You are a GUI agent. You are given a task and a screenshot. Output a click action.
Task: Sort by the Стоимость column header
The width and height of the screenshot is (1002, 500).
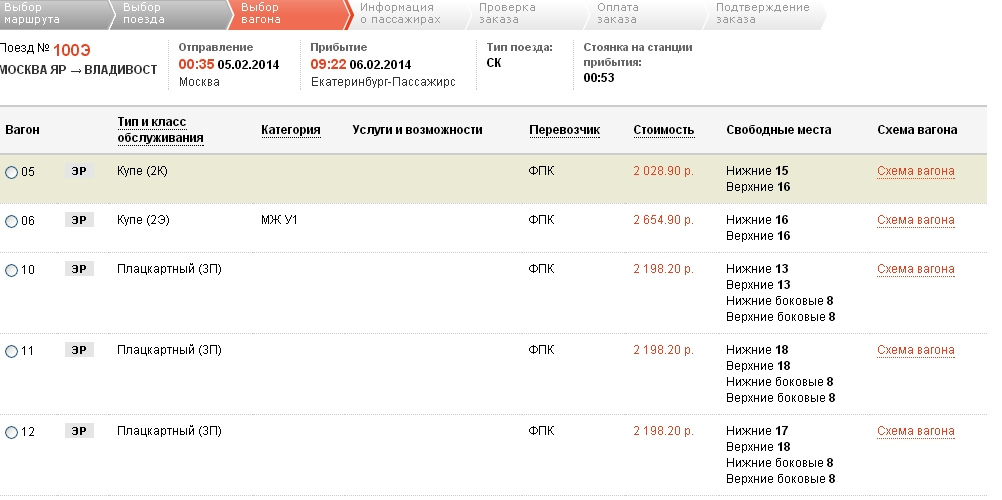663,130
